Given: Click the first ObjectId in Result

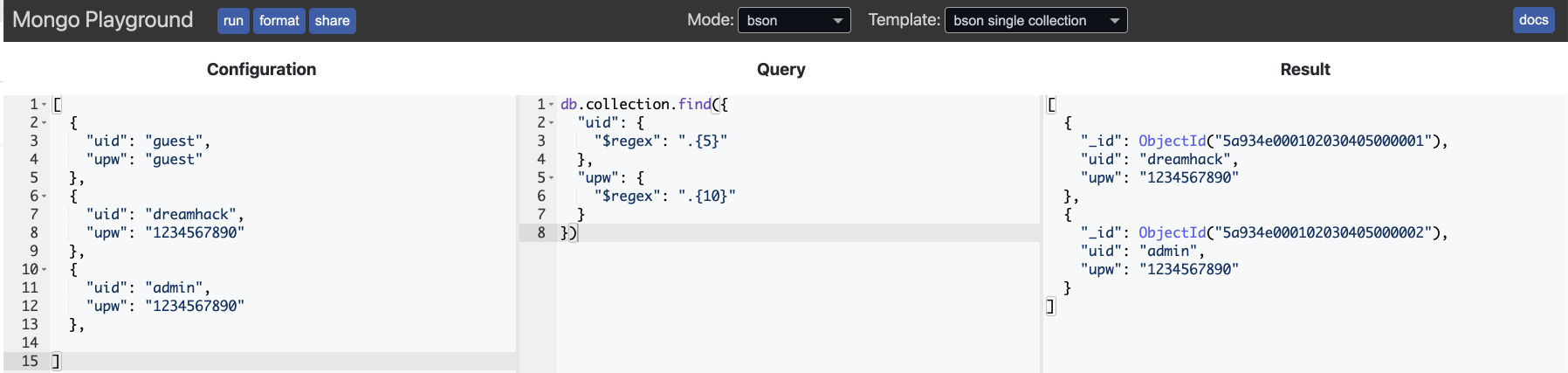Looking at the screenshot, I should point(1292,141).
